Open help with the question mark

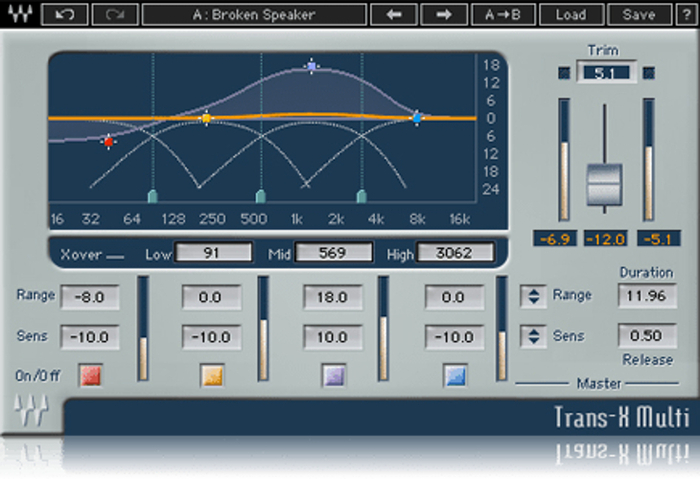686,14
